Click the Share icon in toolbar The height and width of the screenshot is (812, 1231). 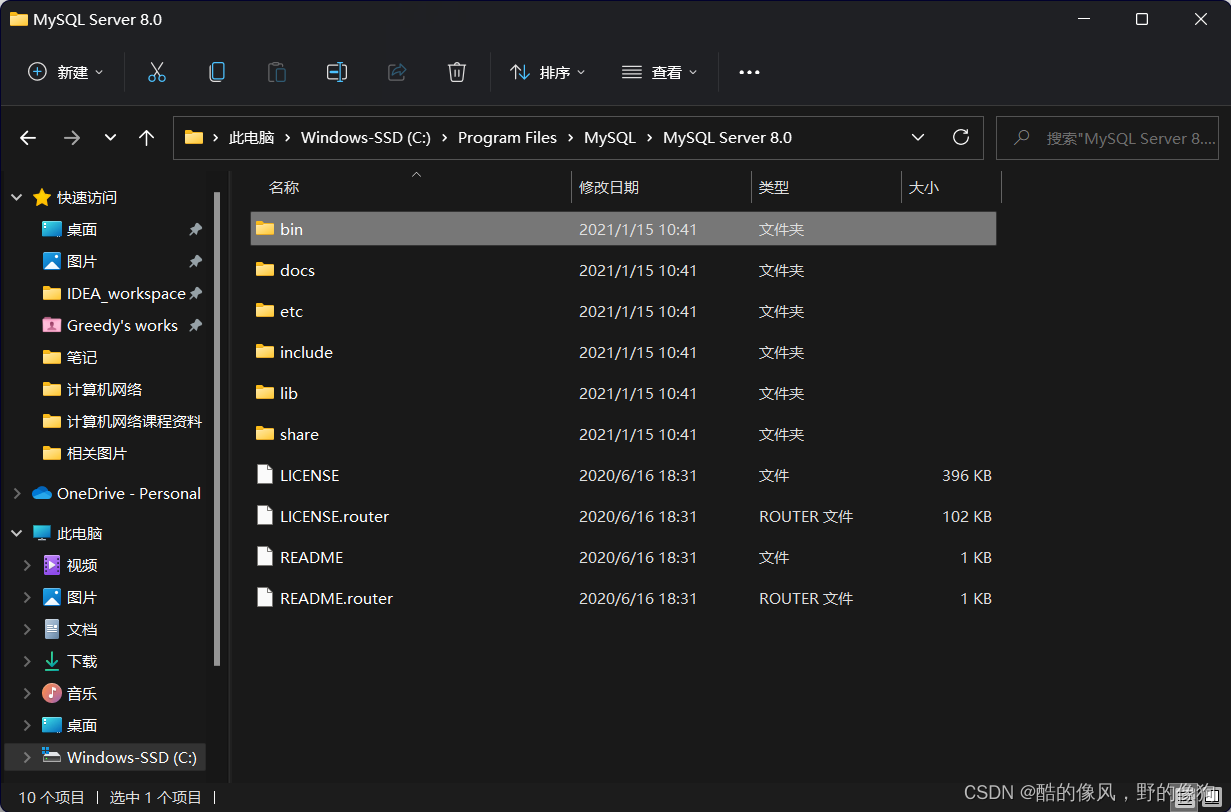pyautogui.click(x=396, y=72)
